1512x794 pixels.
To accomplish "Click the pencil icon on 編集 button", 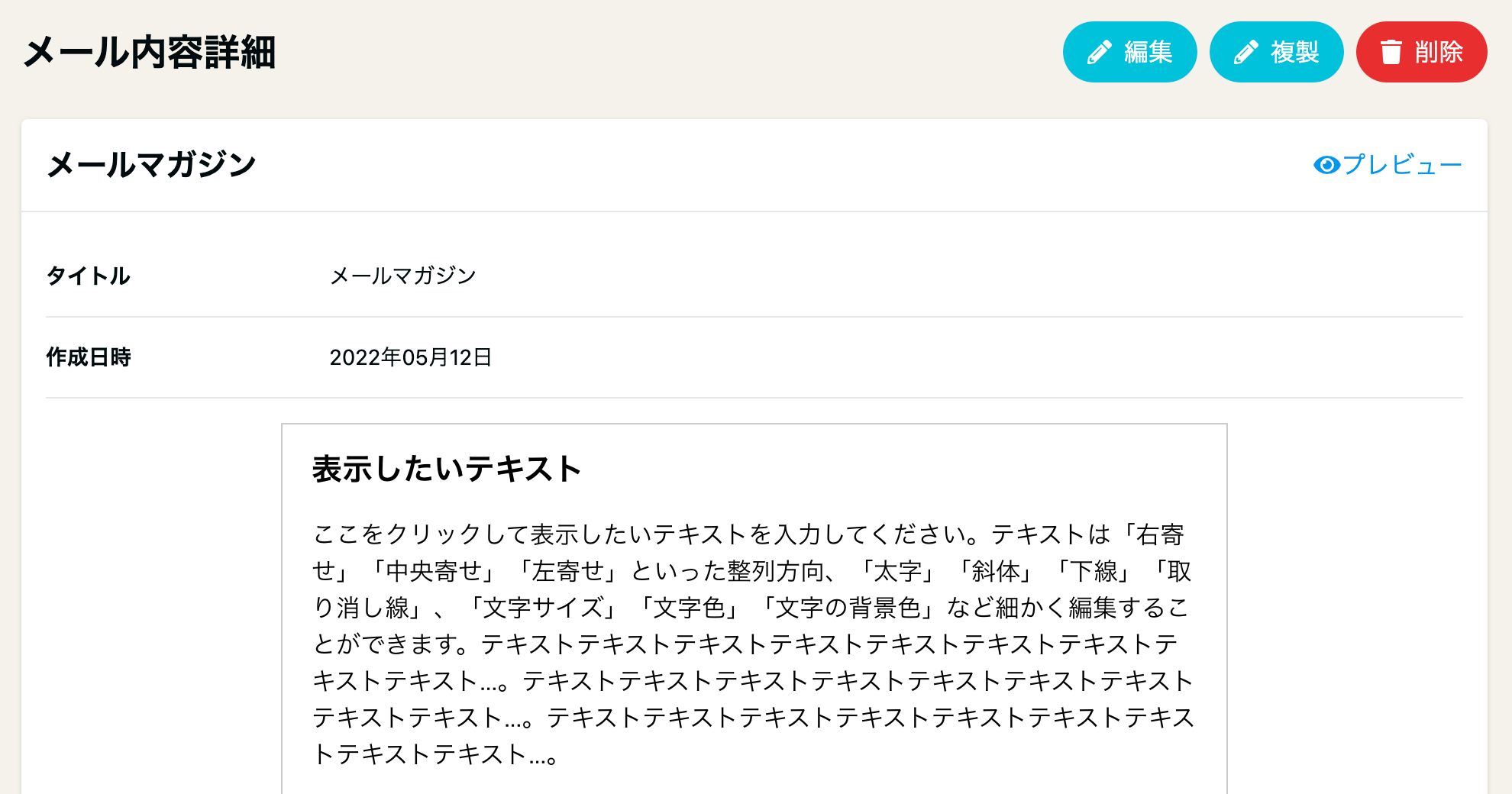I will pyautogui.click(x=1099, y=52).
